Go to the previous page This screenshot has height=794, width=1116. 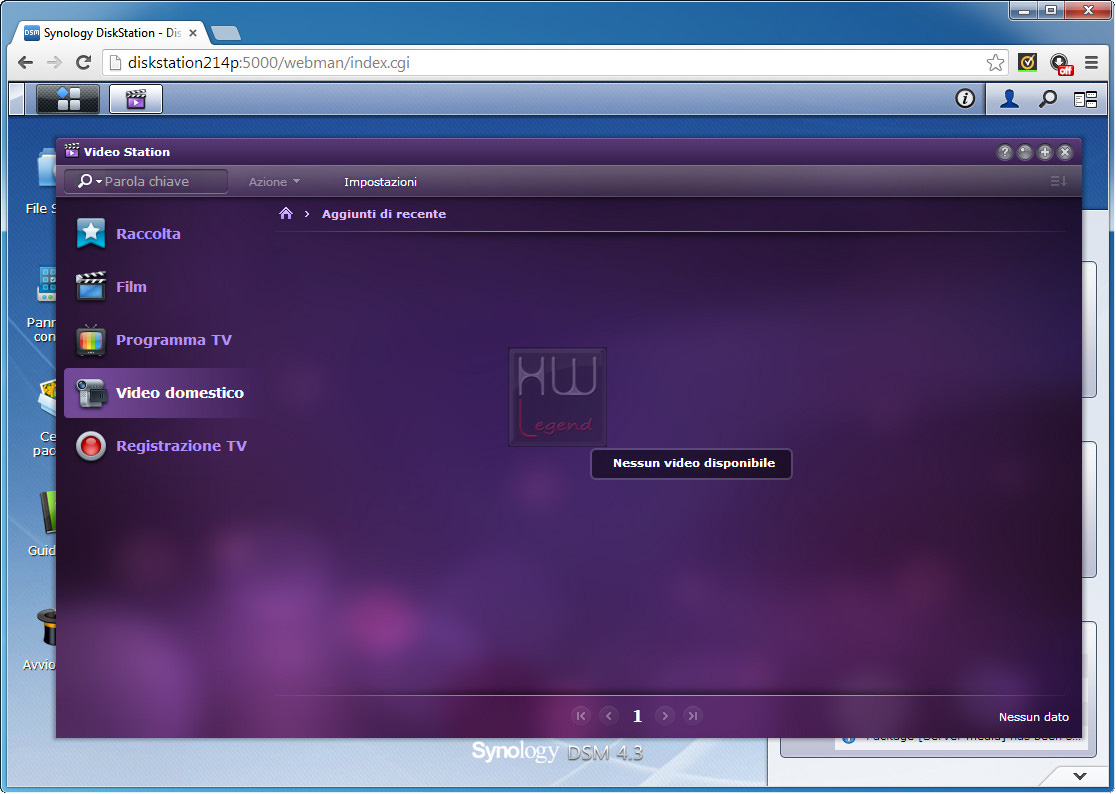(609, 716)
